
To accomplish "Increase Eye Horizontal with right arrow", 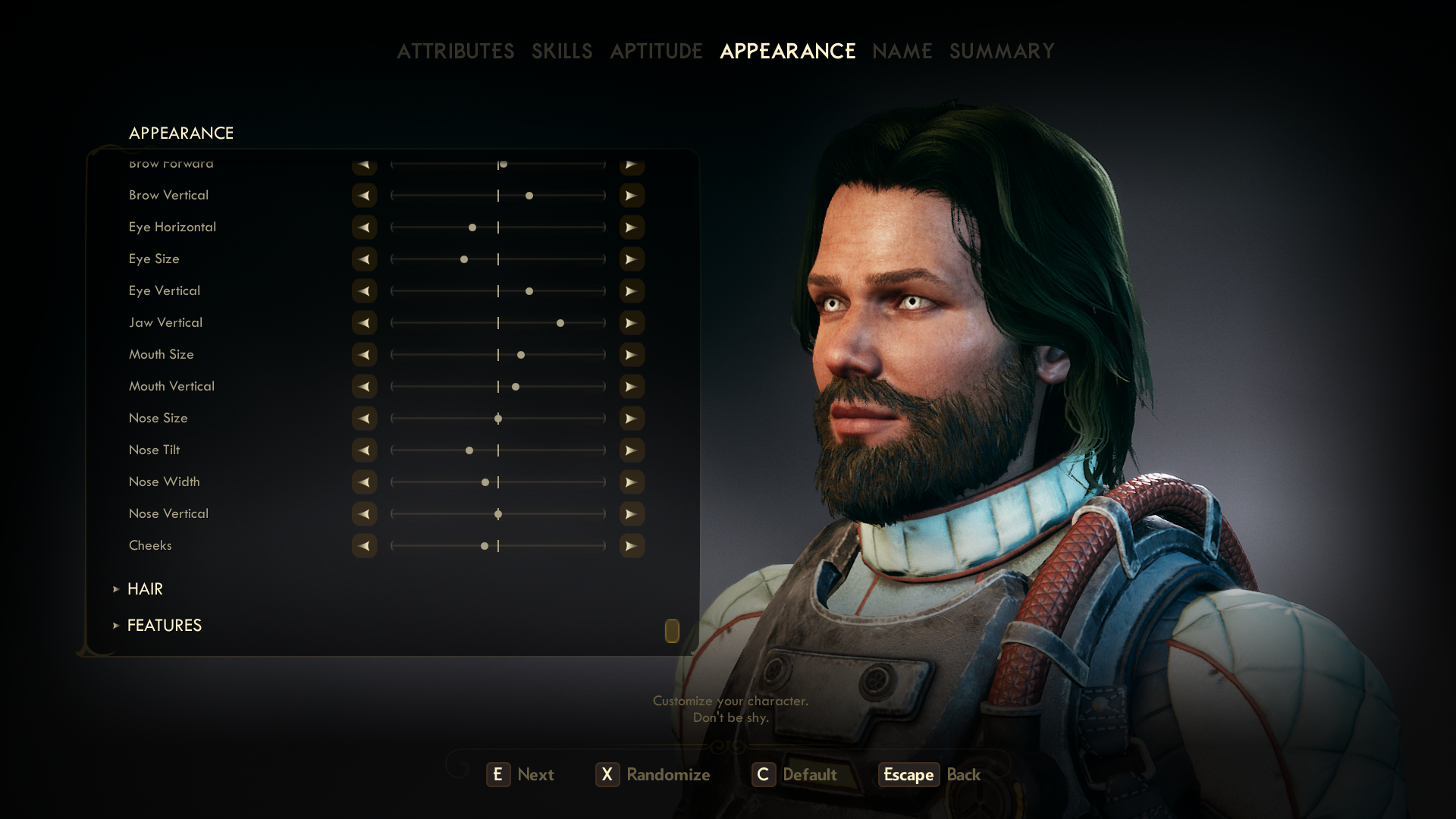I will tap(632, 227).
